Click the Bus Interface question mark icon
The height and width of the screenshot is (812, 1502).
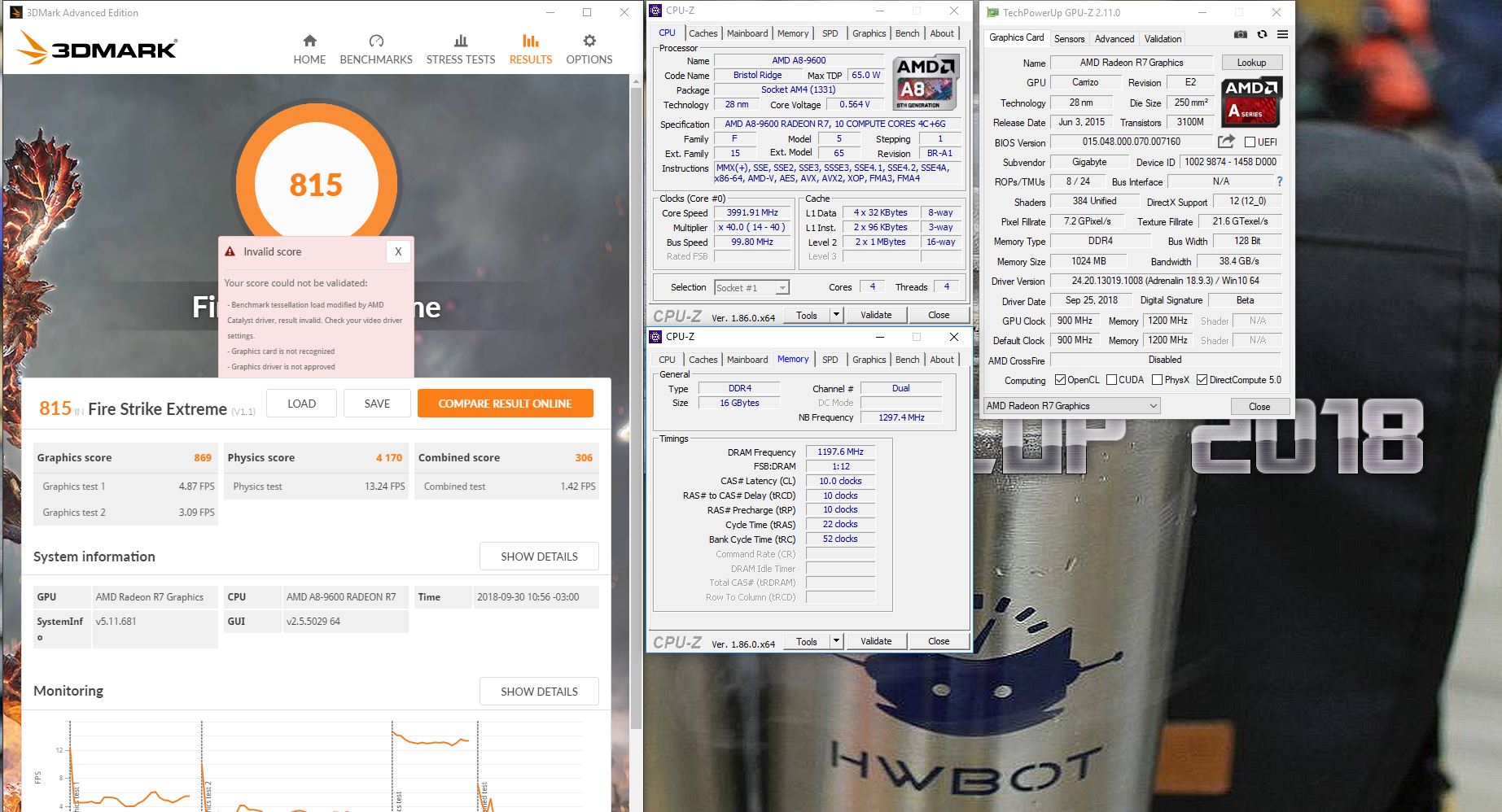click(1280, 181)
